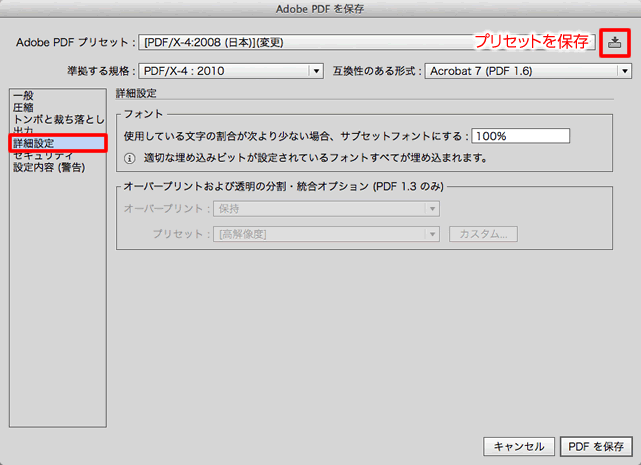Click the フォント group label

pos(143,114)
